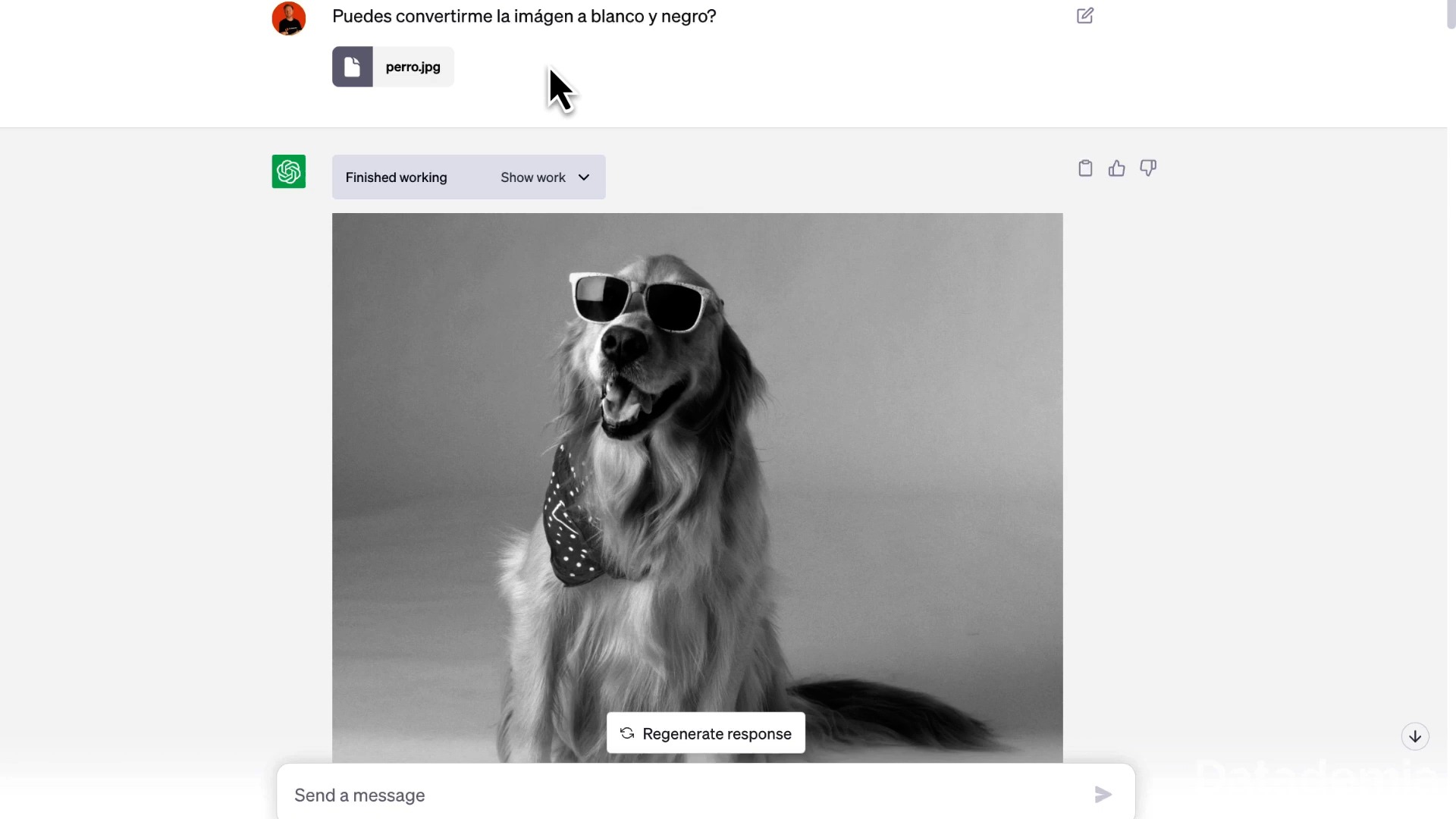Click the Regenerate response button
This screenshot has height=819, width=1456.
(717, 733)
